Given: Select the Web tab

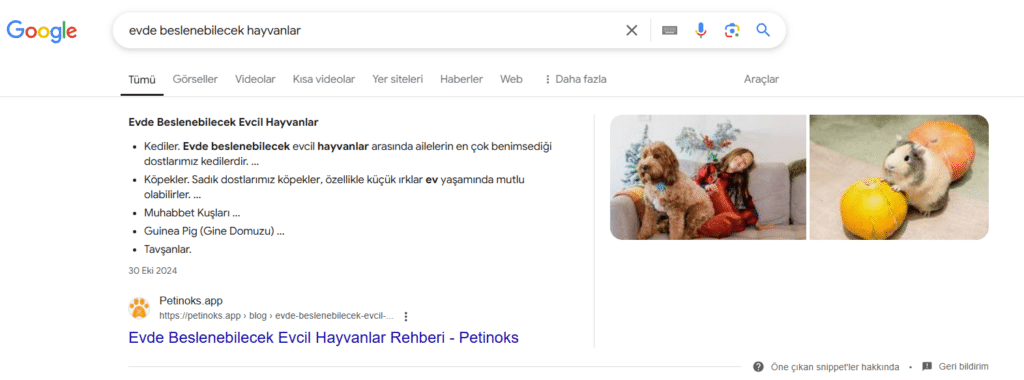Looking at the screenshot, I should pos(511,79).
